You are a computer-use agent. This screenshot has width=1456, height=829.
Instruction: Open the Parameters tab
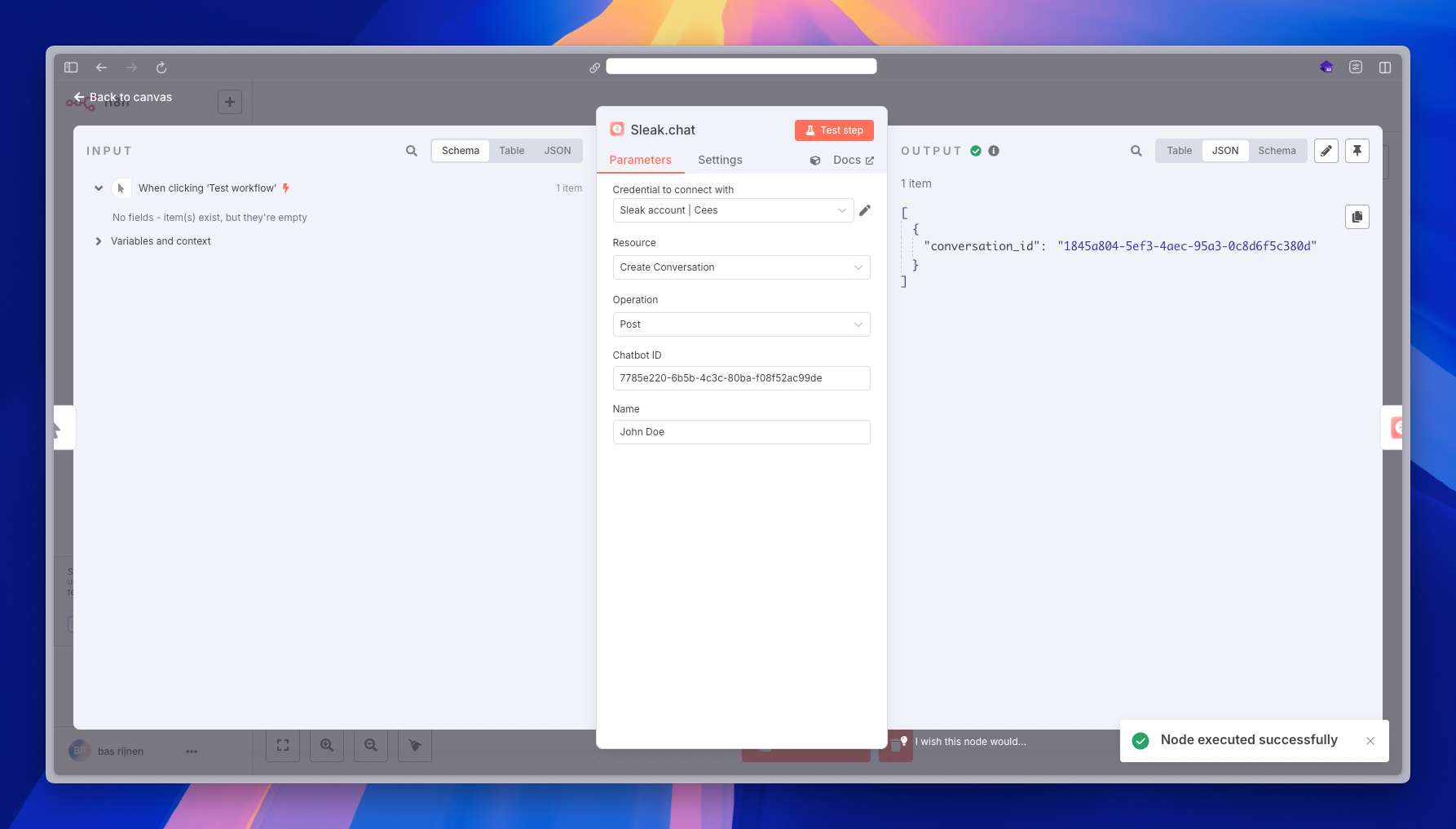pyautogui.click(x=640, y=160)
